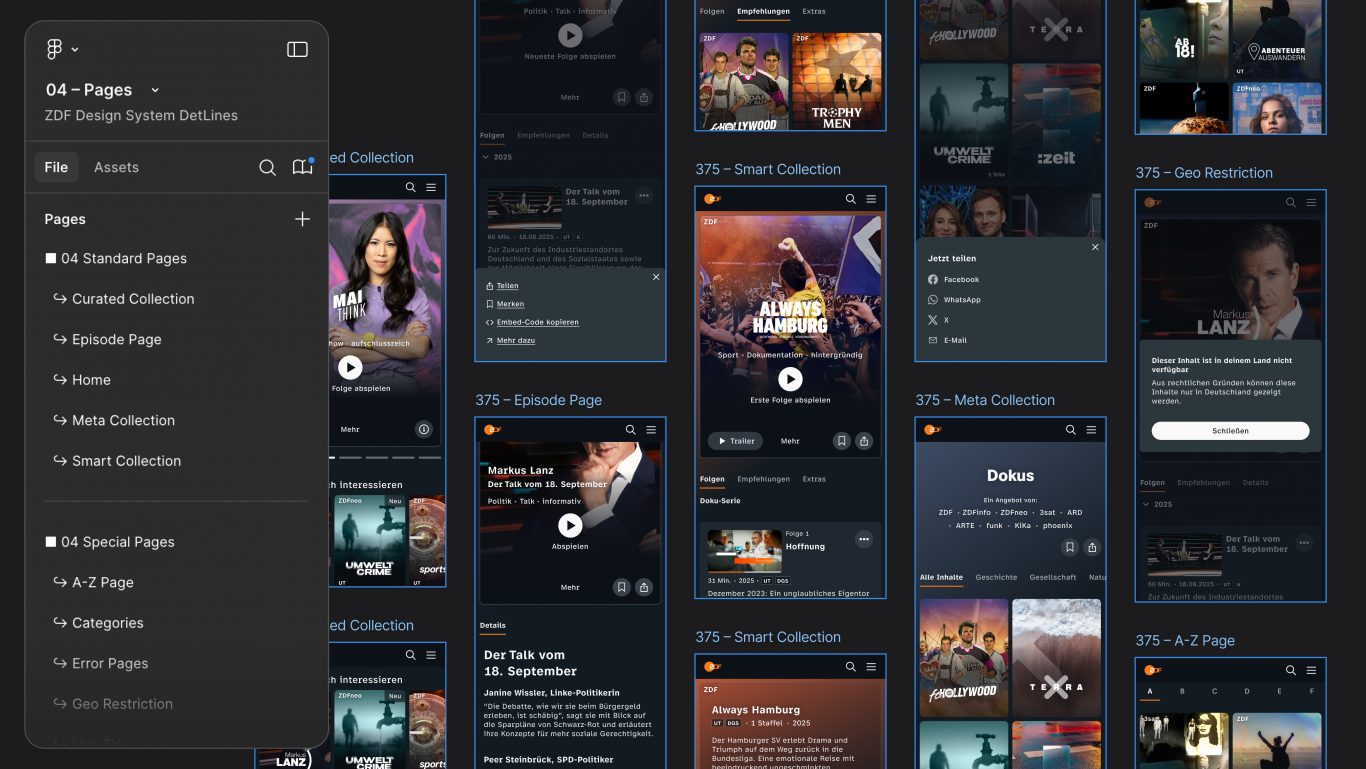Image resolution: width=1366 pixels, height=769 pixels.
Task: Click the ZDF logo in the 375 – A-Z Page frame
Action: (1153, 670)
